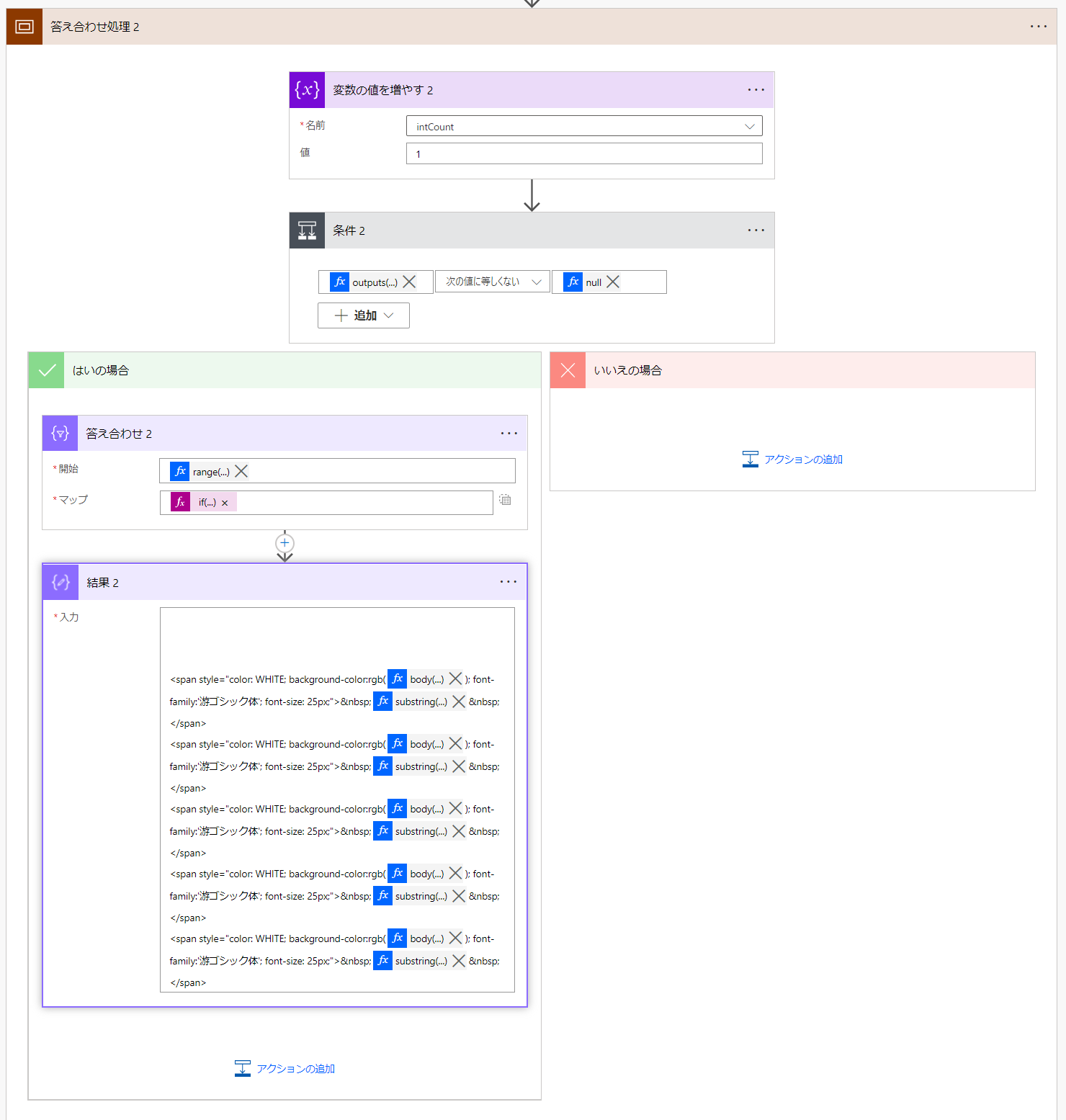
Task: Open the ellipsis menu for 変数の値を増やす 2
Action: tap(756, 90)
